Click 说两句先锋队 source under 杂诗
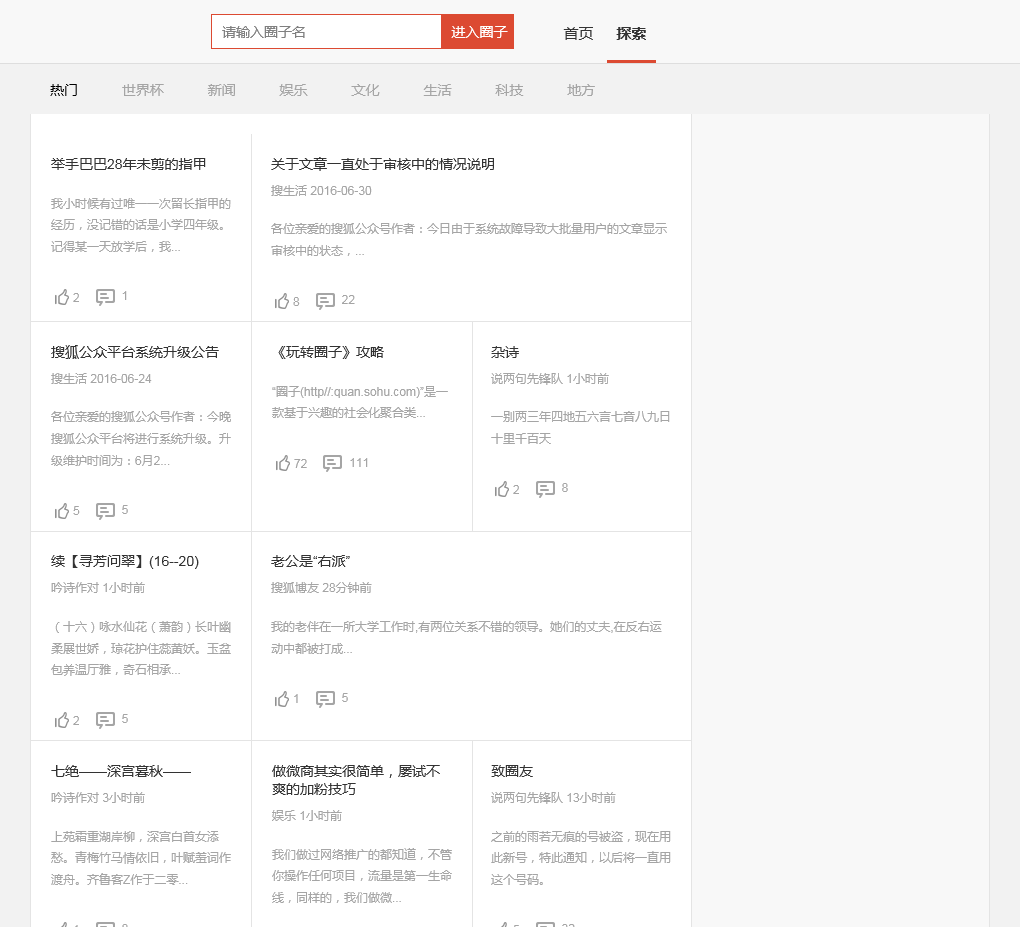Screen dimensions: 1020x927 click(526, 379)
